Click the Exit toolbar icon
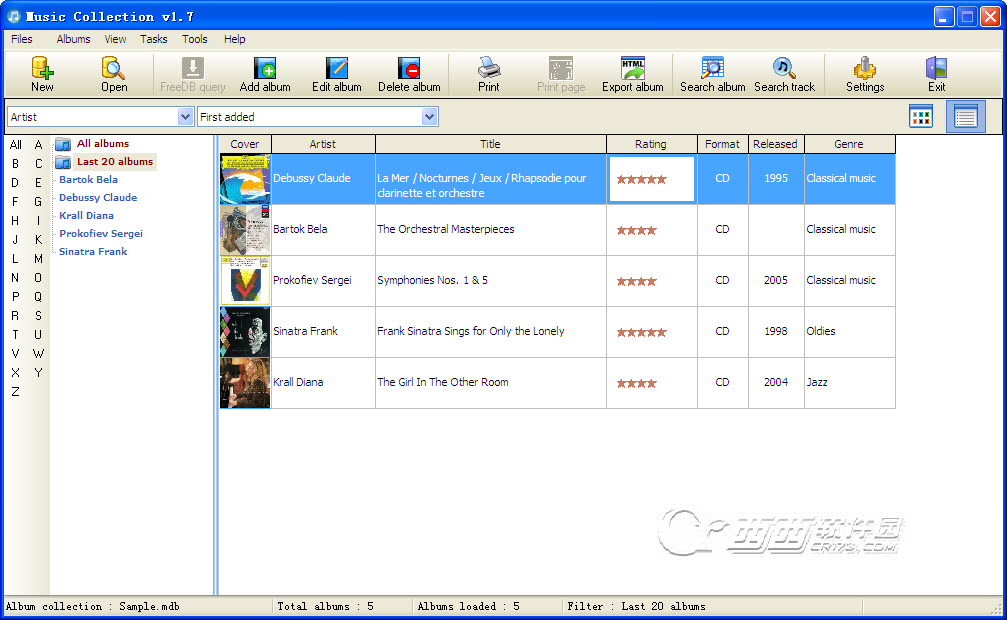The image size is (1007, 620). coord(936,67)
